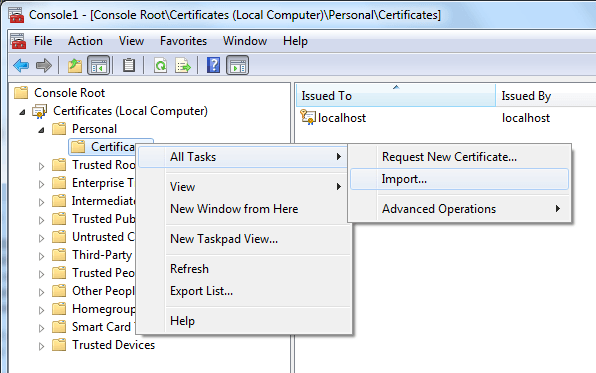Click the Refresh toolbar icon
Screen dimensions: 596x373
(x=160, y=65)
